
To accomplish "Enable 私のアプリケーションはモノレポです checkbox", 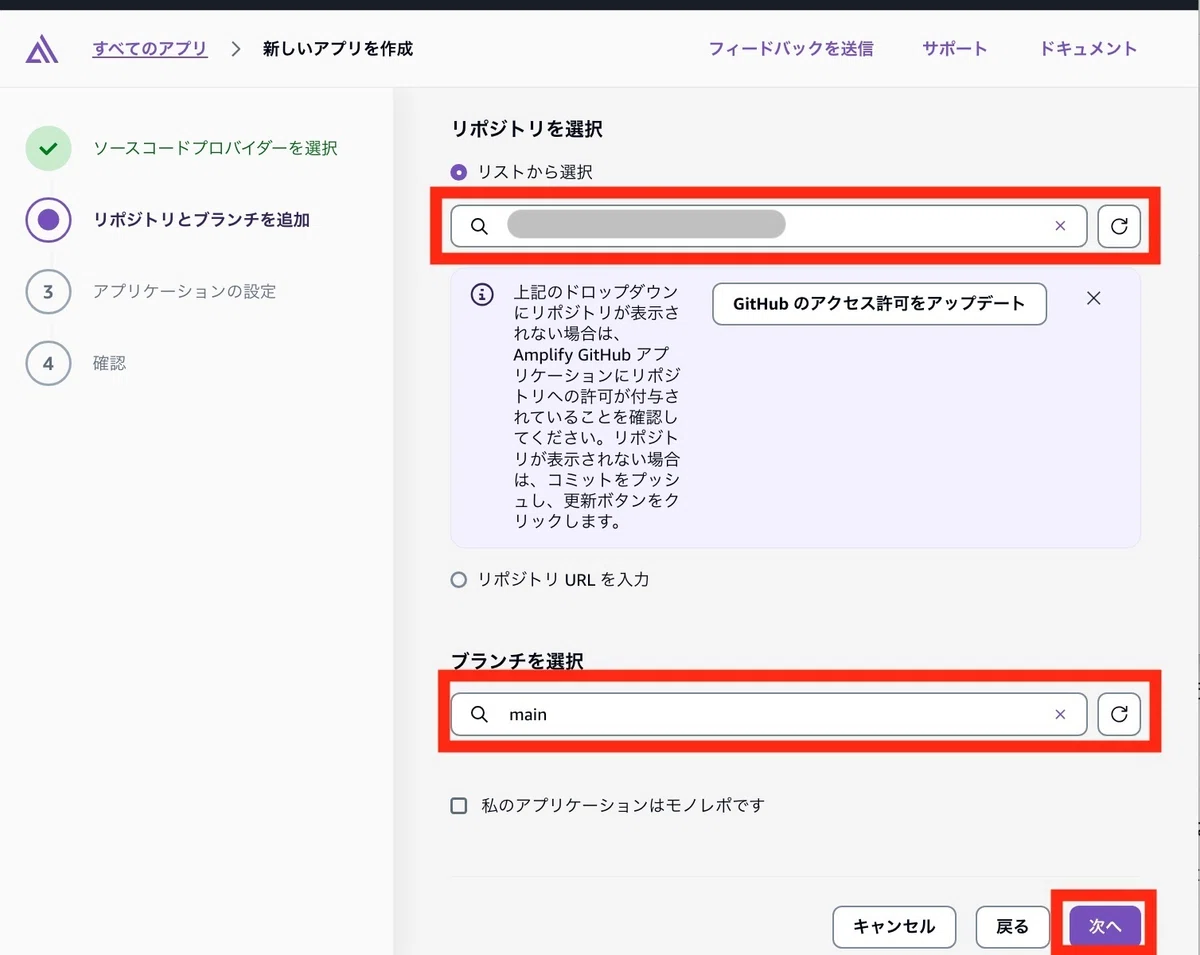I will pos(459,806).
